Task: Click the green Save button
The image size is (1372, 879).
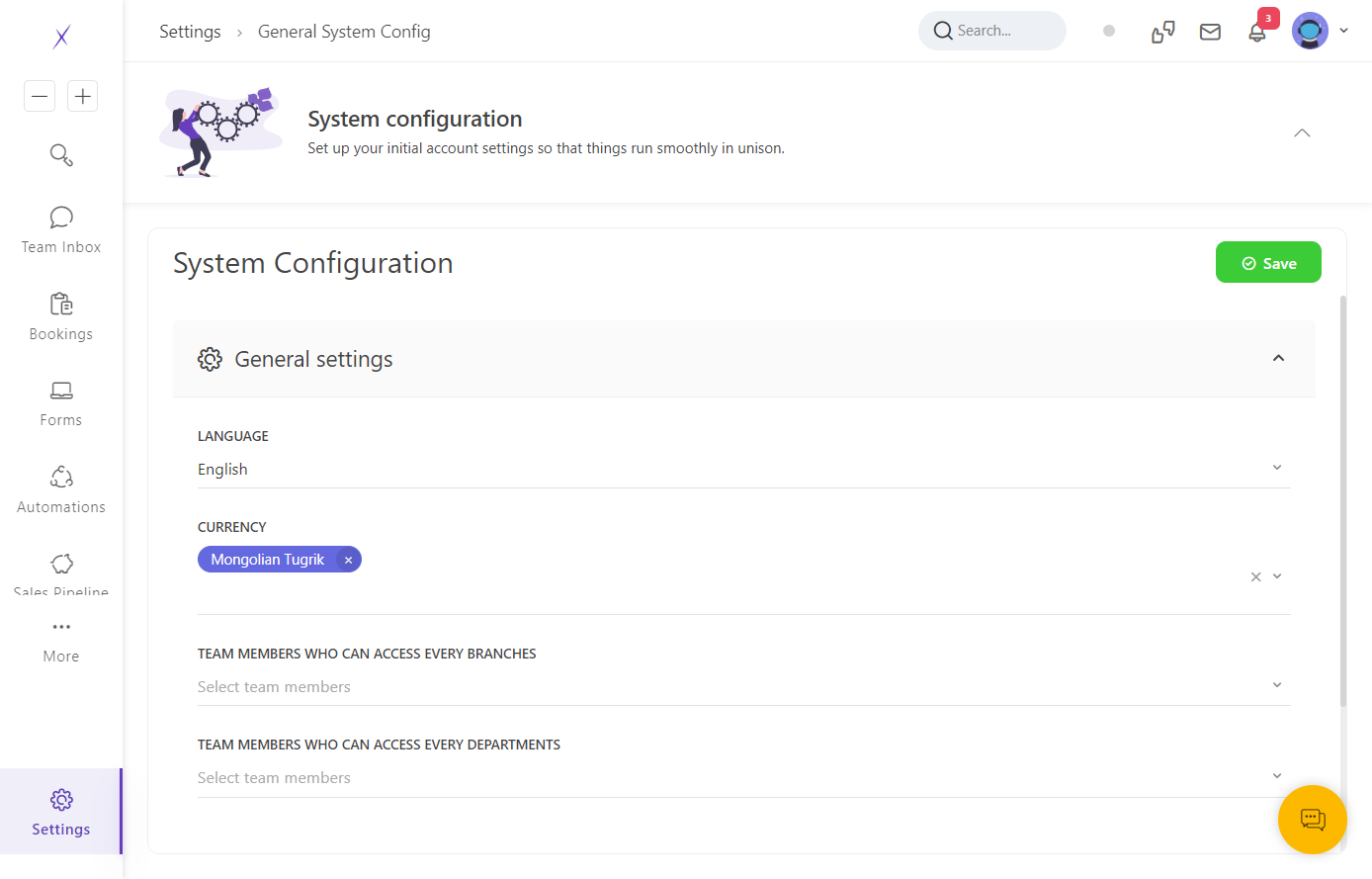Action: click(x=1268, y=262)
